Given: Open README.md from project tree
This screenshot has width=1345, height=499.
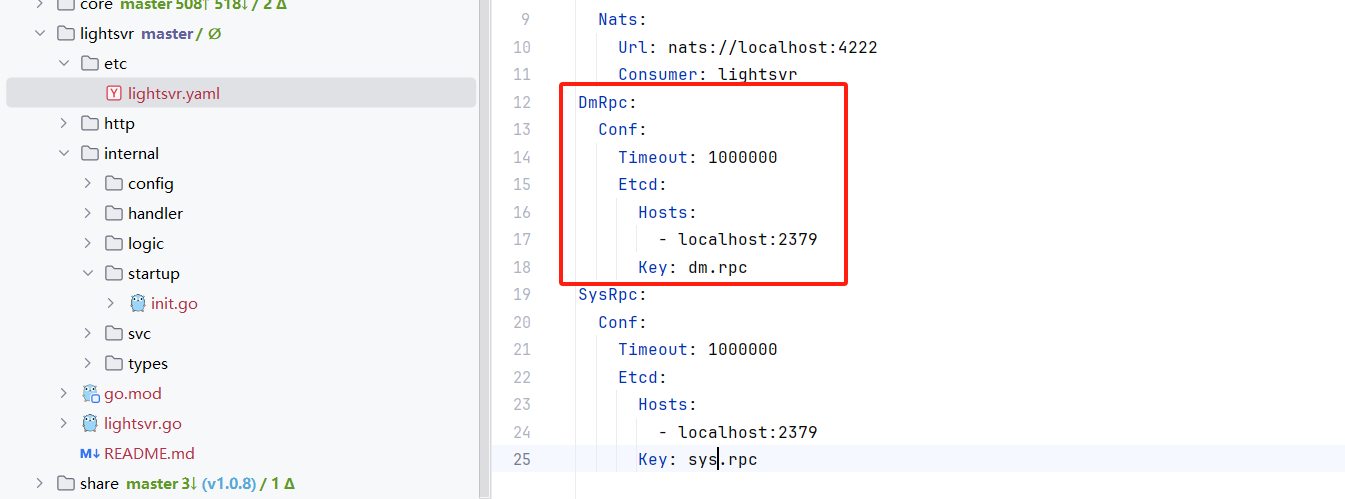Looking at the screenshot, I should tap(149, 454).
